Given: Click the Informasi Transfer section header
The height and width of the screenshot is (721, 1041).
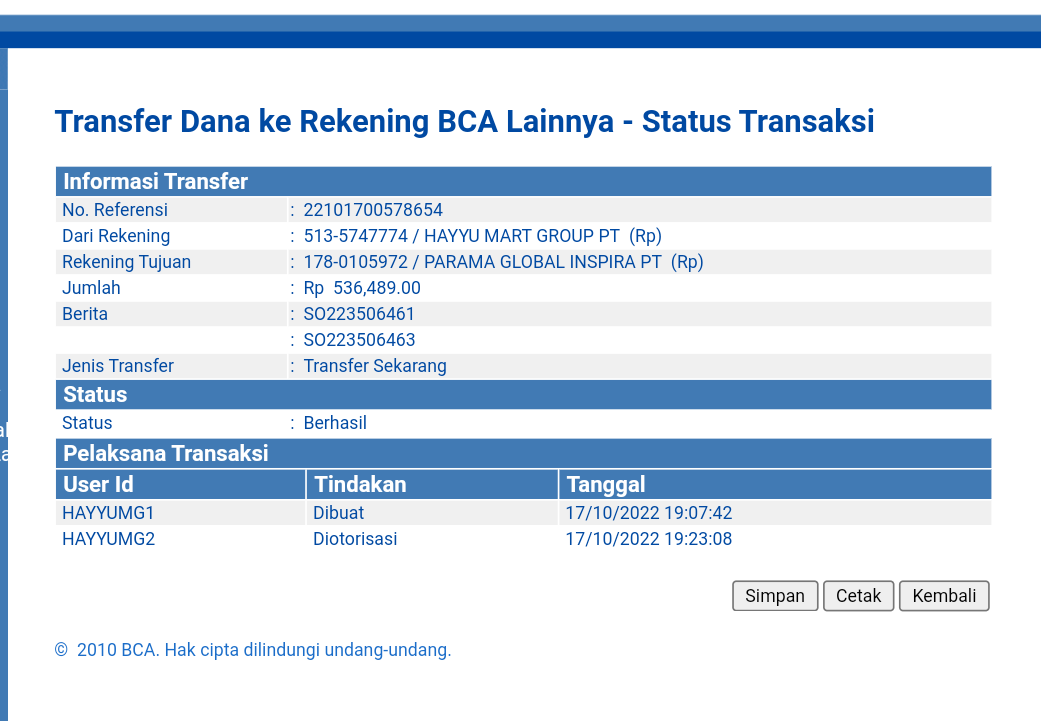Looking at the screenshot, I should (156, 181).
